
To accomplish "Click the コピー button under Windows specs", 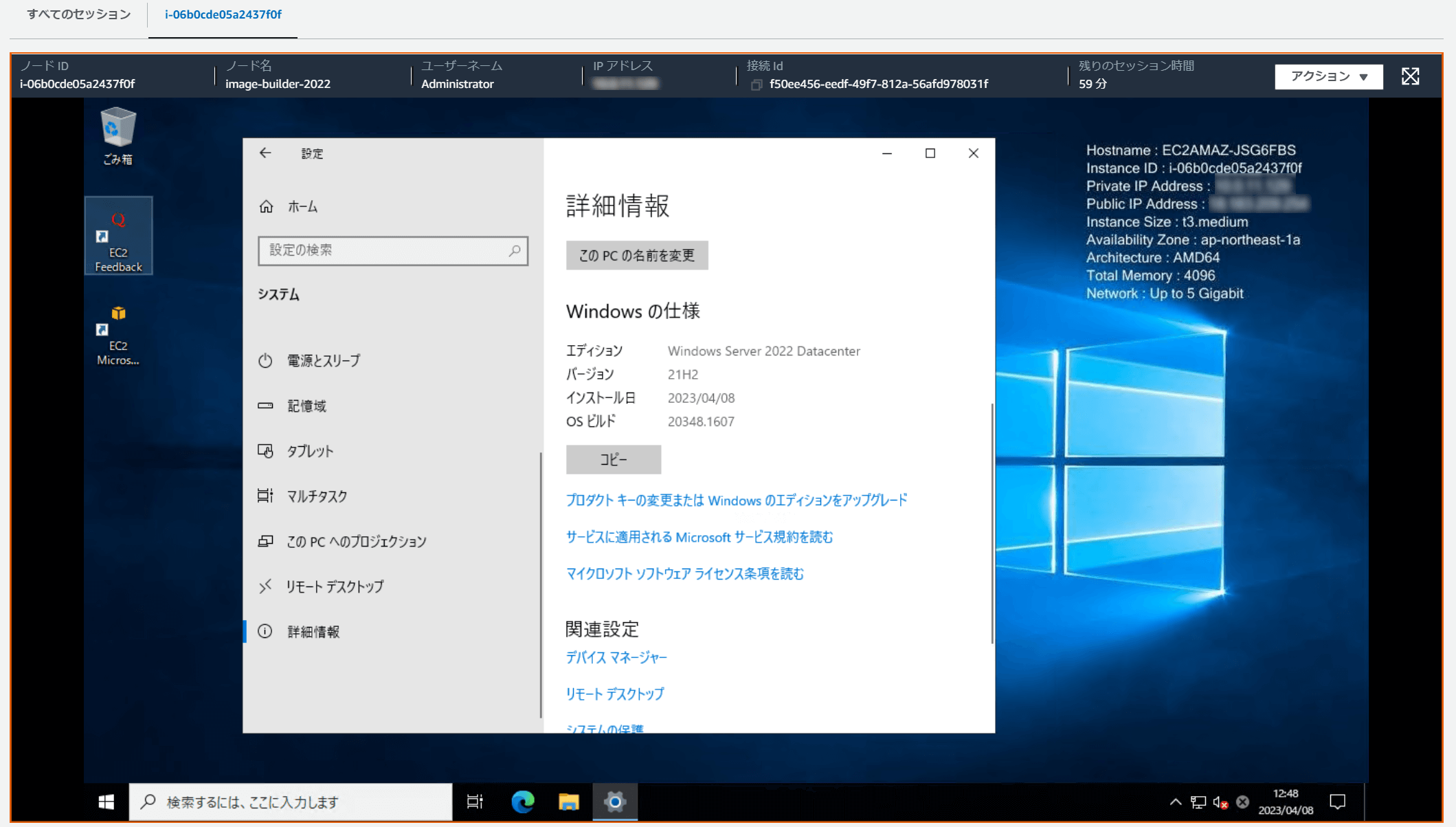I will 614,460.
